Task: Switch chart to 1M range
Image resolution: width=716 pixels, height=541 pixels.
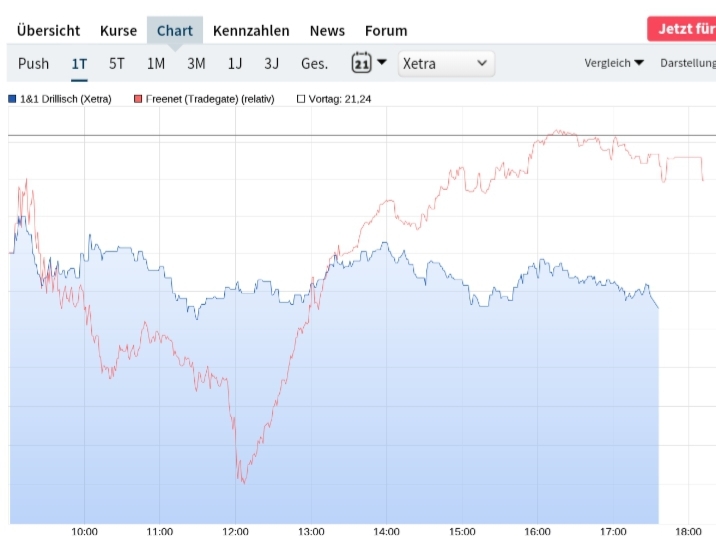Action: pyautogui.click(x=156, y=63)
